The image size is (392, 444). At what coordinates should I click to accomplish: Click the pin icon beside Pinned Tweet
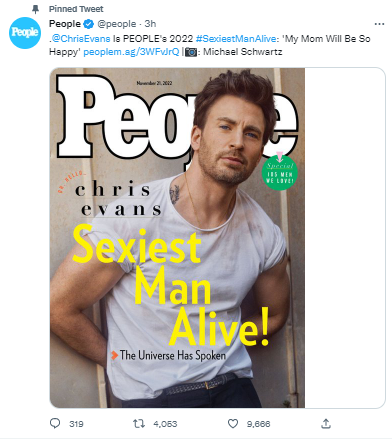pos(36,9)
